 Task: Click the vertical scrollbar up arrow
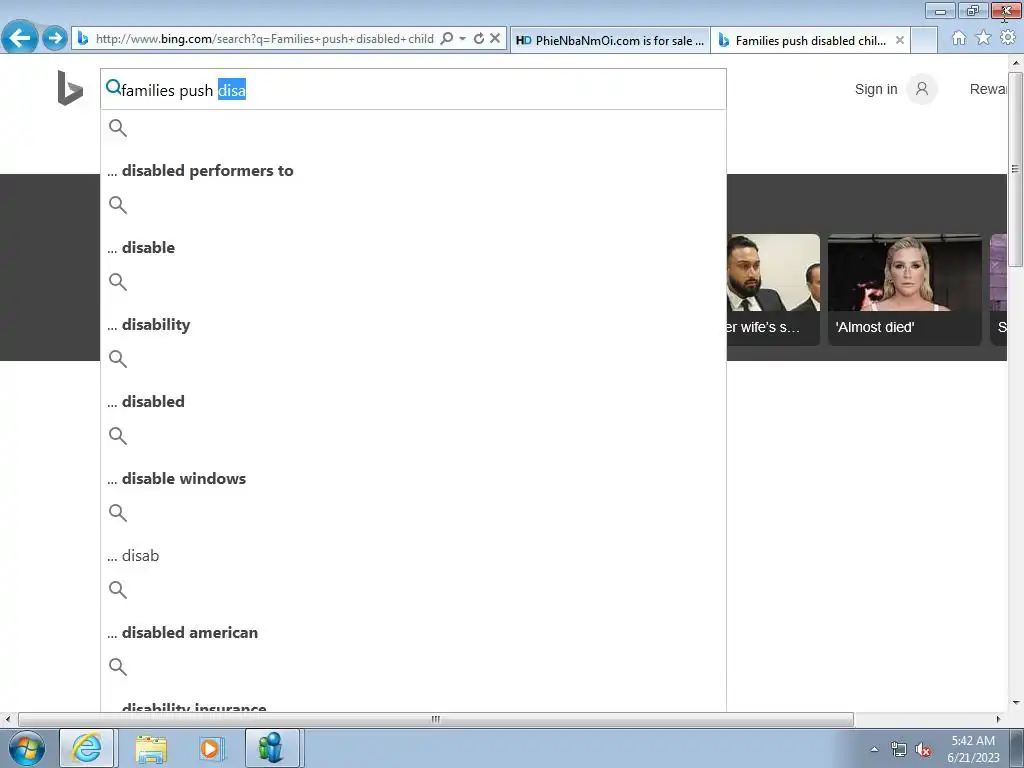[1015, 63]
